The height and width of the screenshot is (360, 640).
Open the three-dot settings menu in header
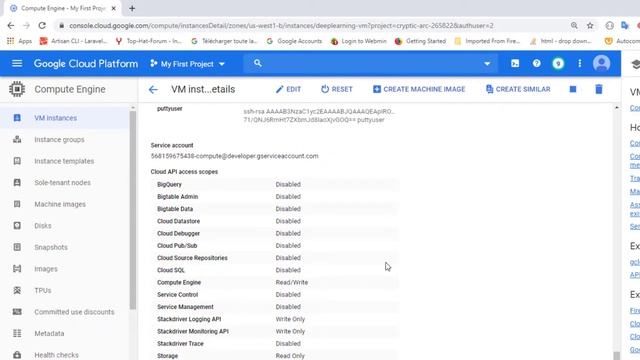pos(580,63)
